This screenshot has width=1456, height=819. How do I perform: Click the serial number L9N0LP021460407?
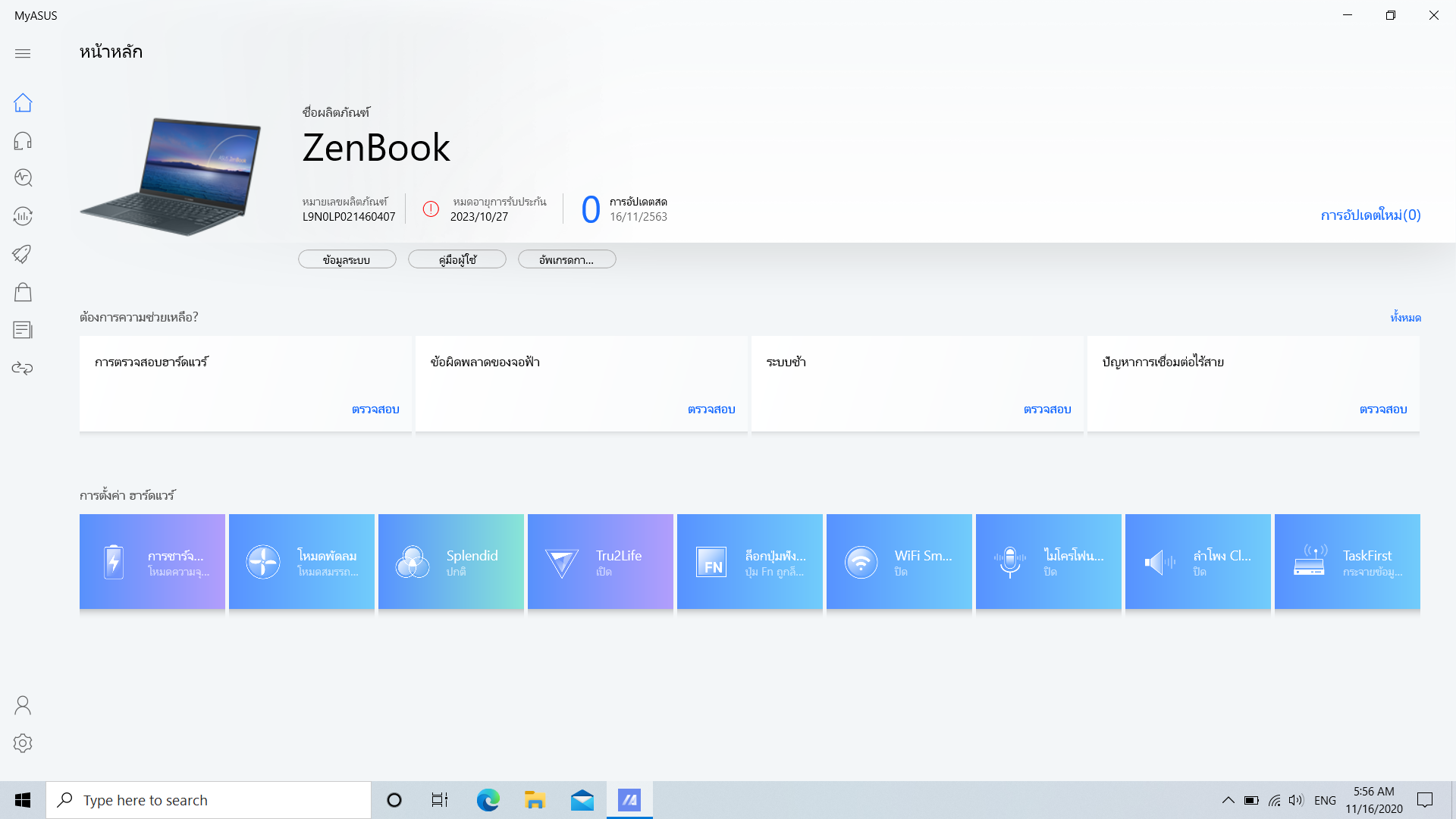[x=349, y=217]
